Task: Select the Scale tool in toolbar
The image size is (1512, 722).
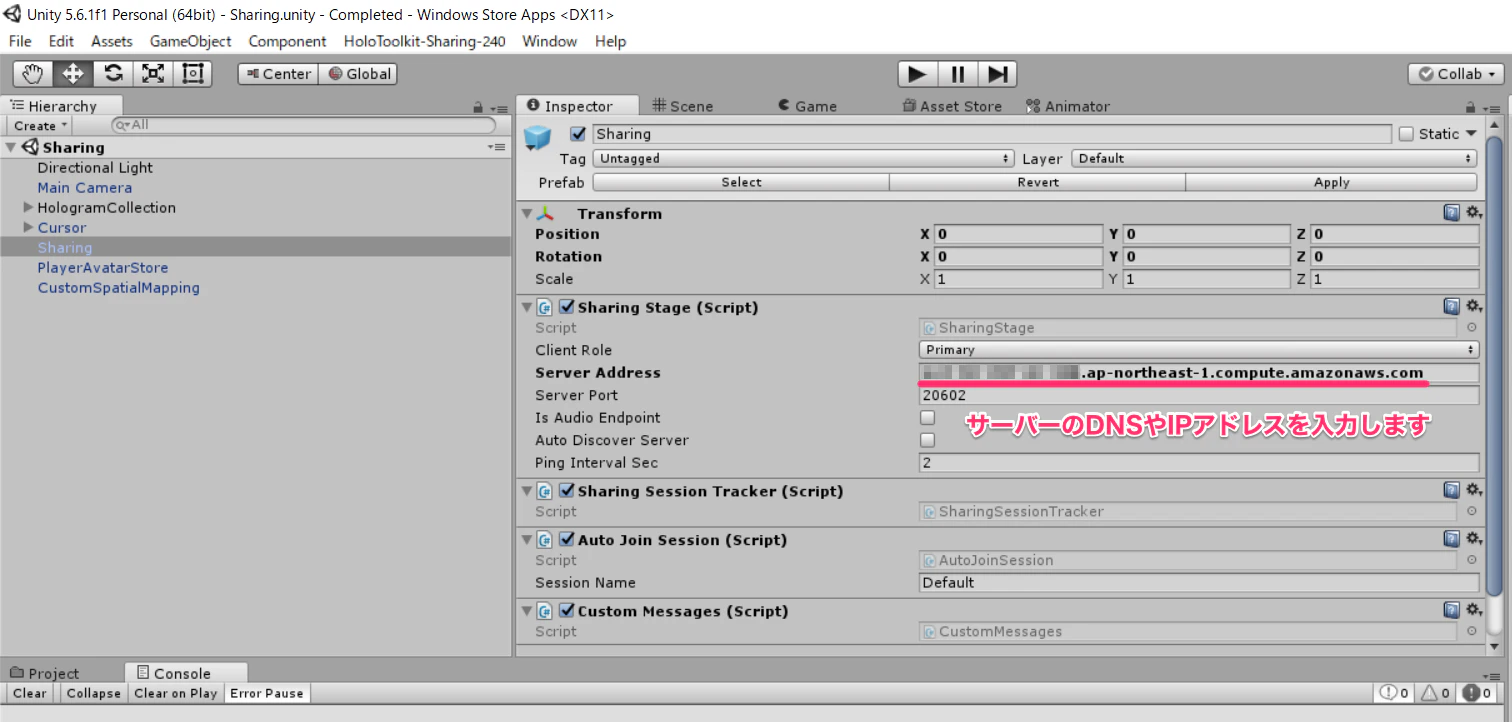Action: point(153,74)
